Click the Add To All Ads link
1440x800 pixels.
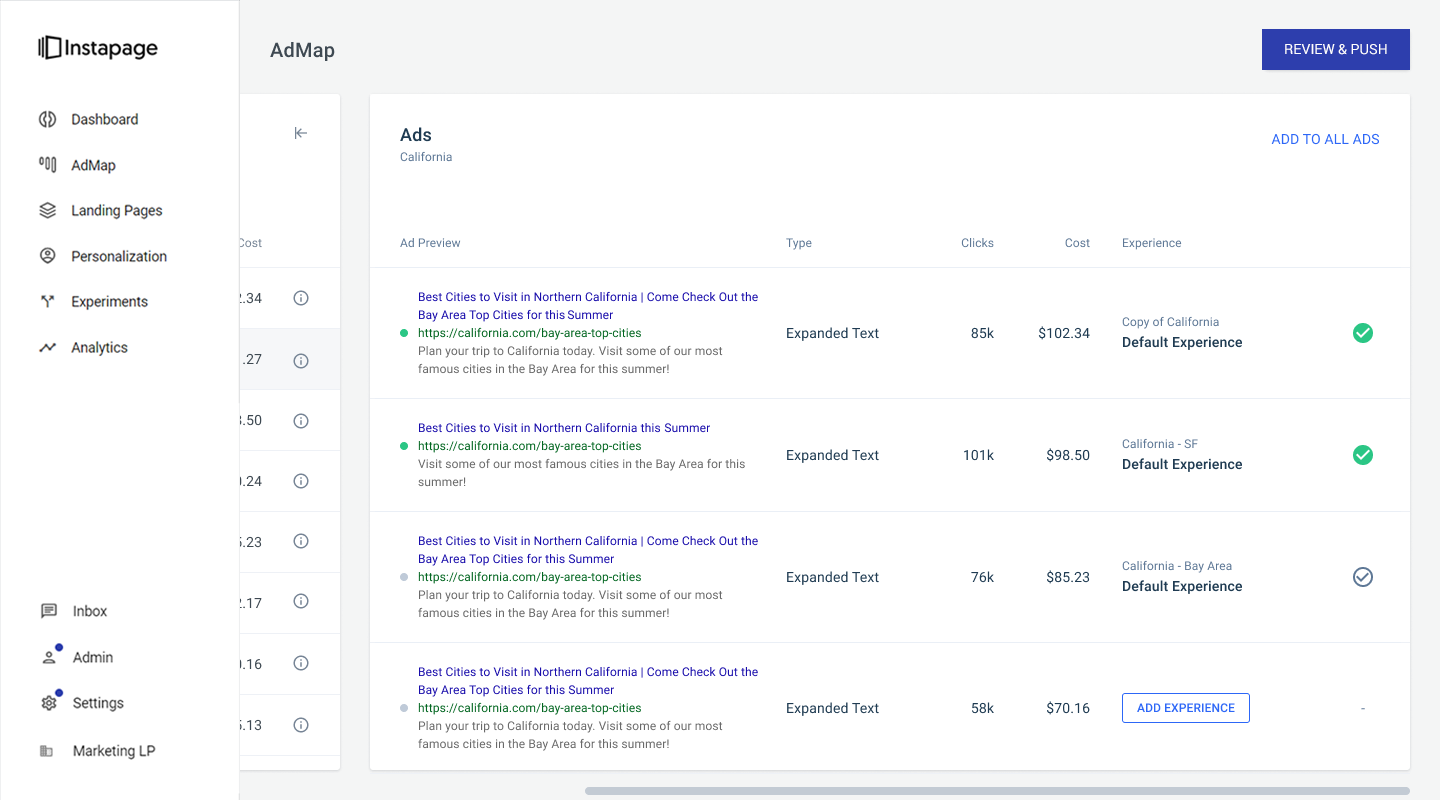click(1325, 139)
